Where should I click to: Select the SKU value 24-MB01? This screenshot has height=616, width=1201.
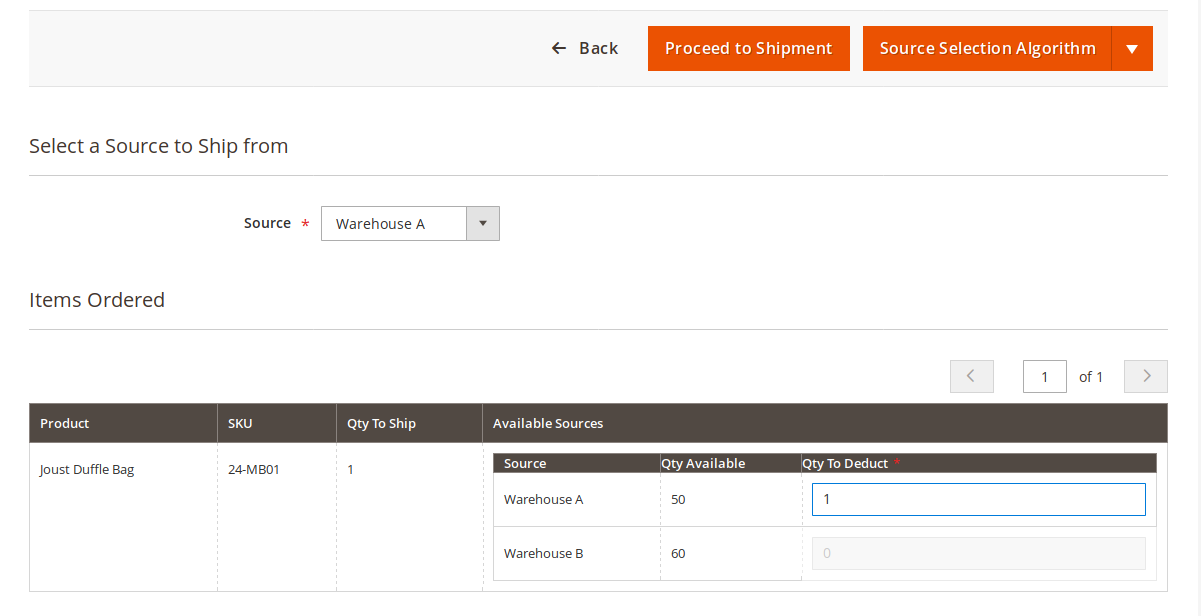click(x=254, y=469)
